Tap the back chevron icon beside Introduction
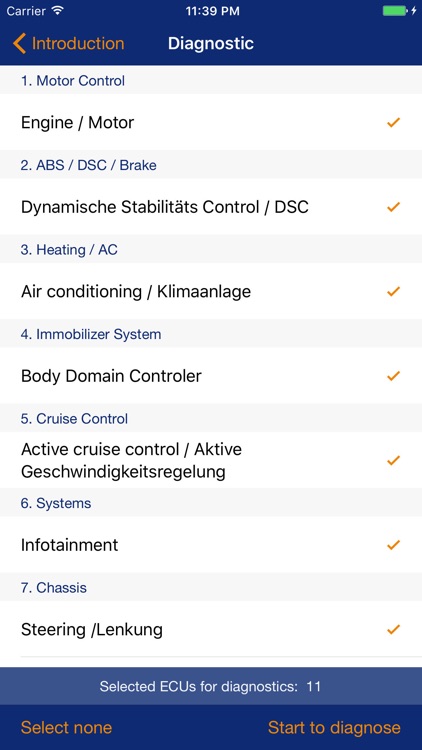 tap(20, 44)
